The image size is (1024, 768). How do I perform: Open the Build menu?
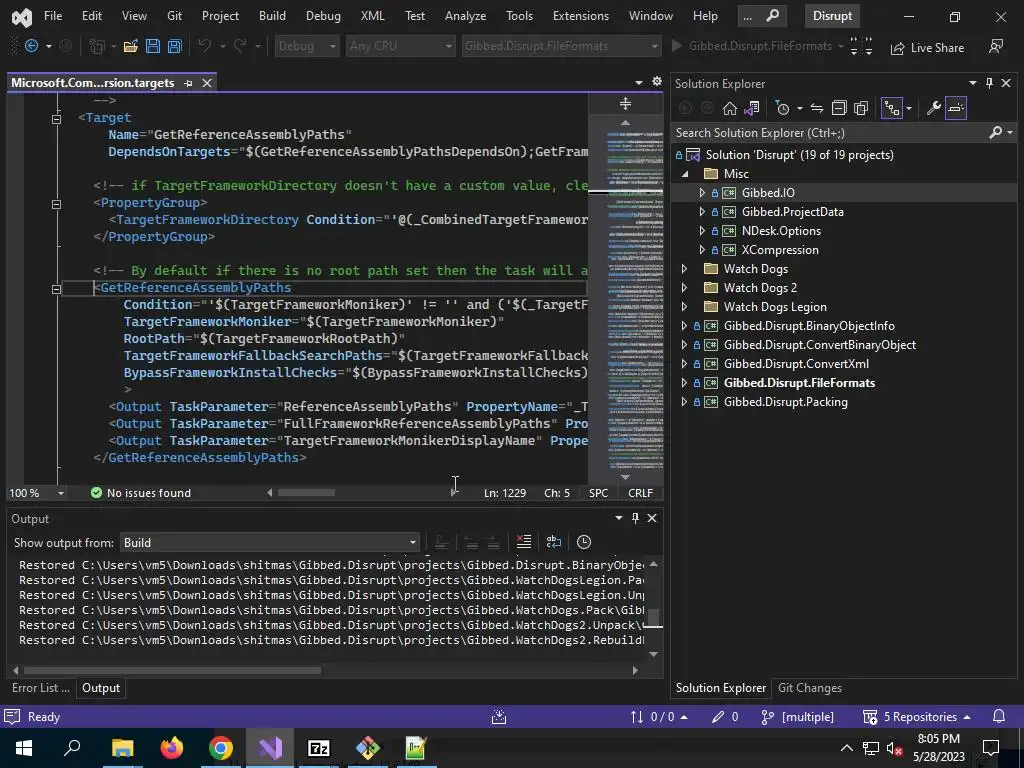(272, 16)
